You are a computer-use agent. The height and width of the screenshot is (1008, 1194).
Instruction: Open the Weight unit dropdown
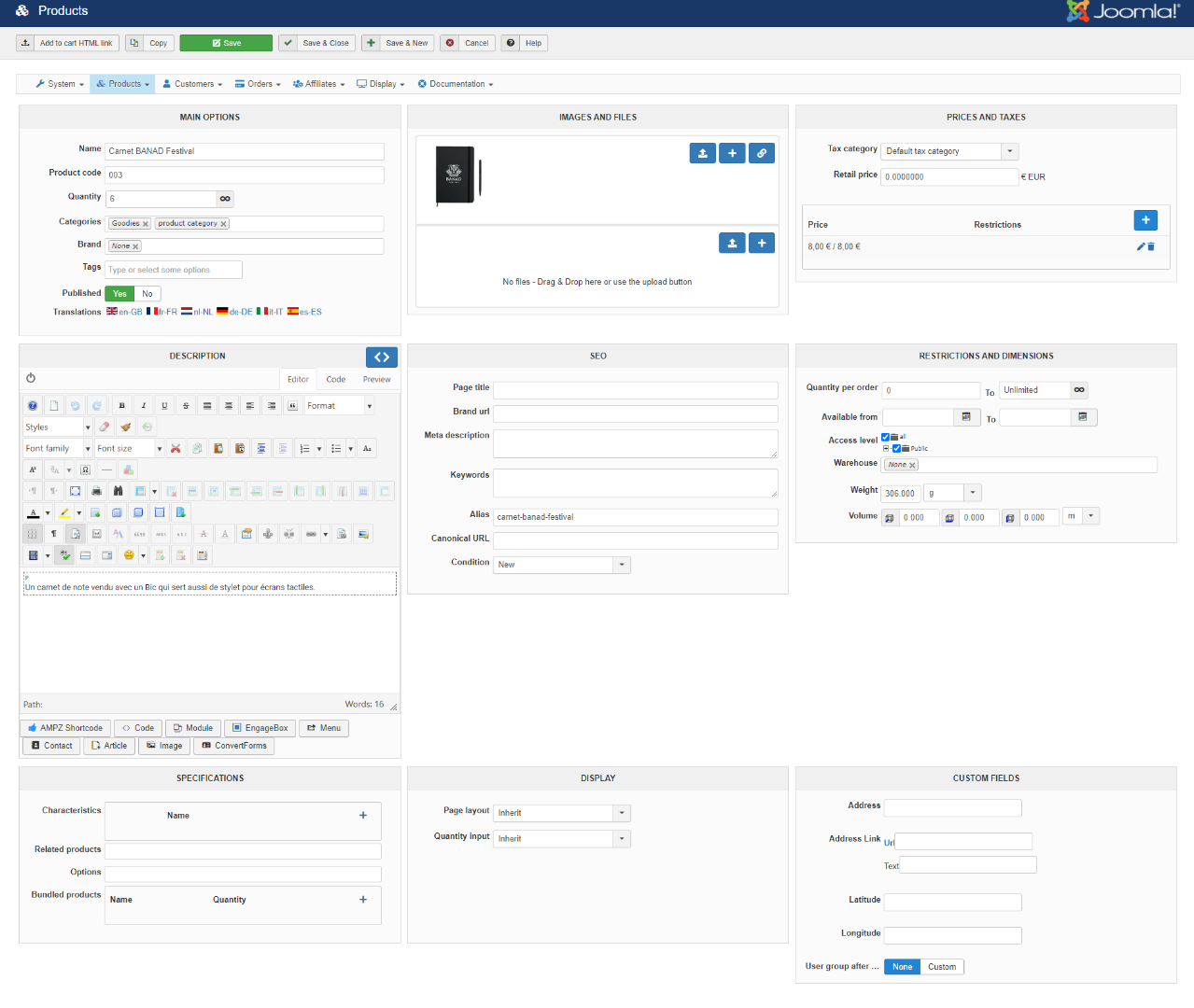pos(972,493)
